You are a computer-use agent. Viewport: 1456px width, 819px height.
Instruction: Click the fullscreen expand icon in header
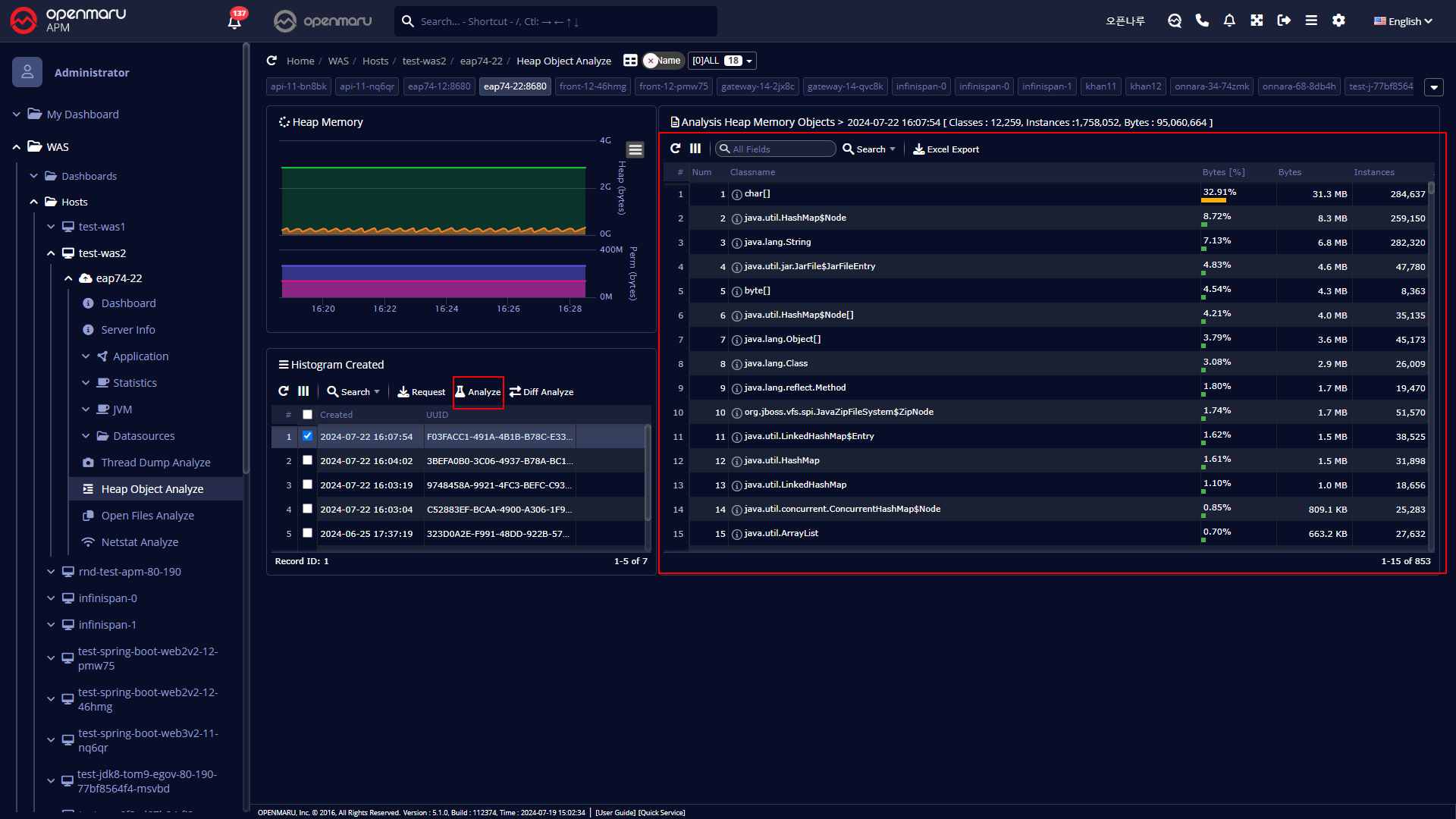tap(1257, 20)
